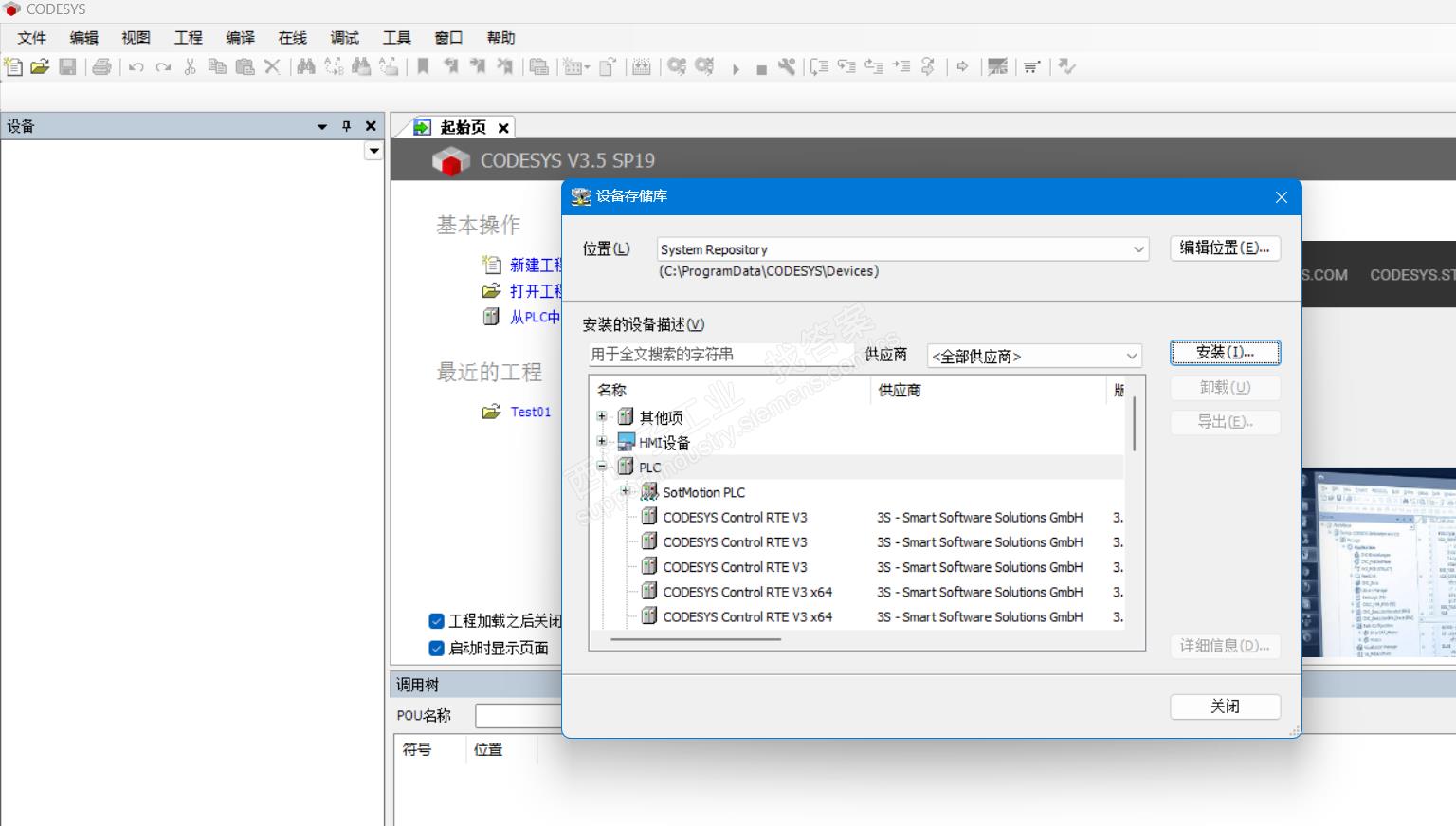Close the 起始页 tab
Image resolution: width=1456 pixels, height=826 pixels.
click(504, 128)
